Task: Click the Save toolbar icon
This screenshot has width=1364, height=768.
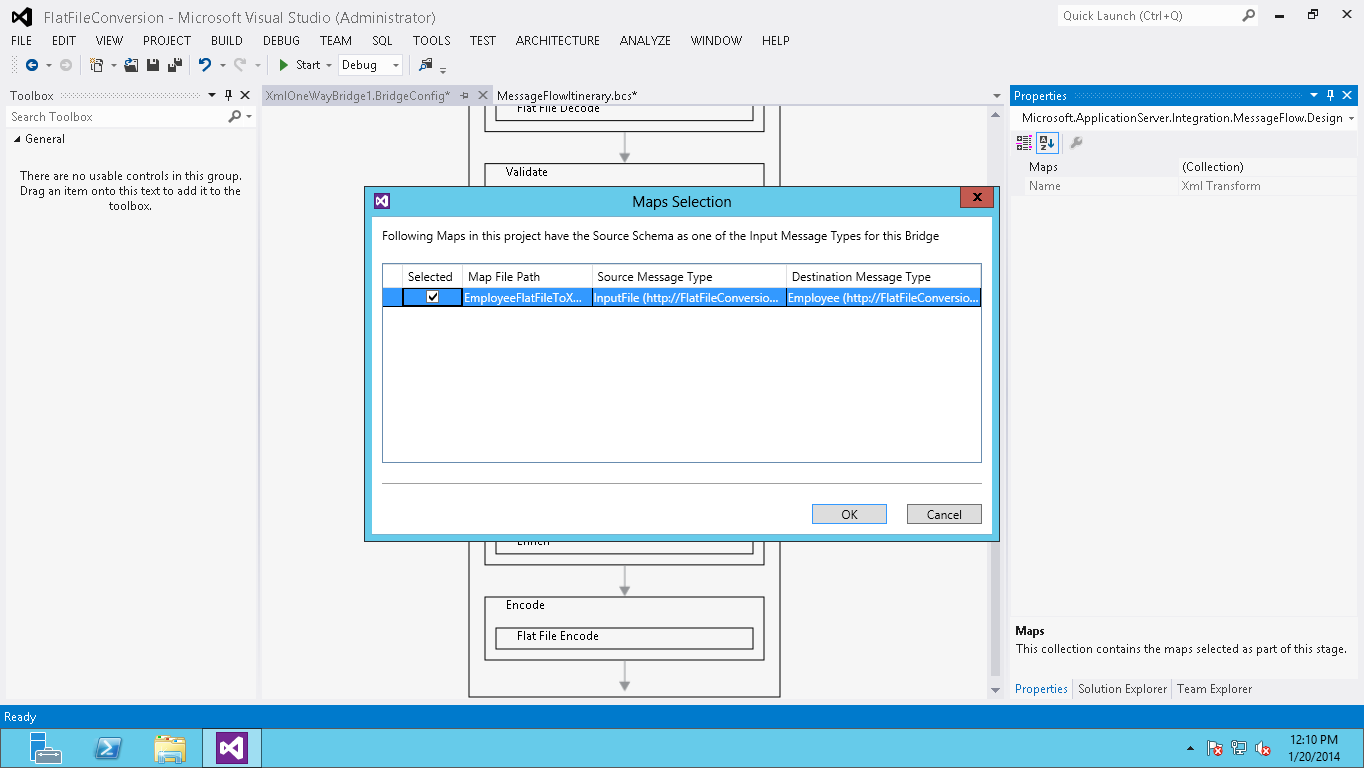Action: click(x=153, y=65)
